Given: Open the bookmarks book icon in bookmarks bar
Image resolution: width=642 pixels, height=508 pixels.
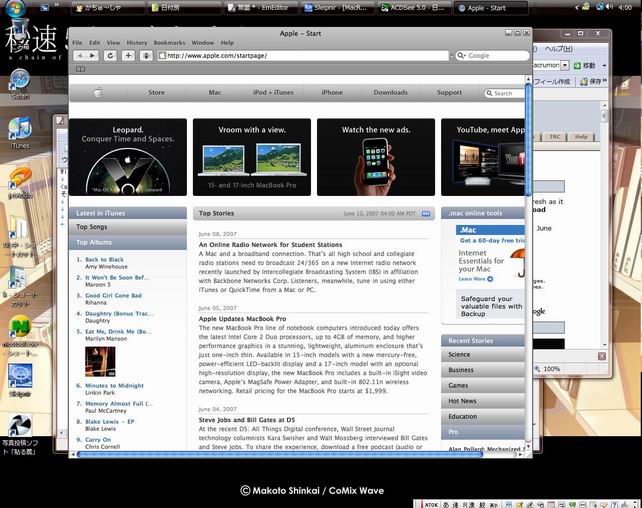Looking at the screenshot, I should 81,69.
